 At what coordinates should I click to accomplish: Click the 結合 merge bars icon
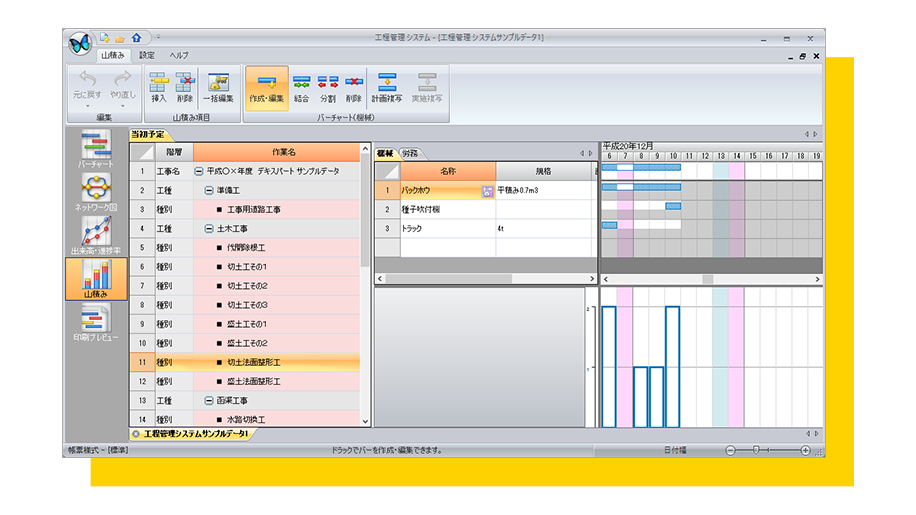[301, 88]
